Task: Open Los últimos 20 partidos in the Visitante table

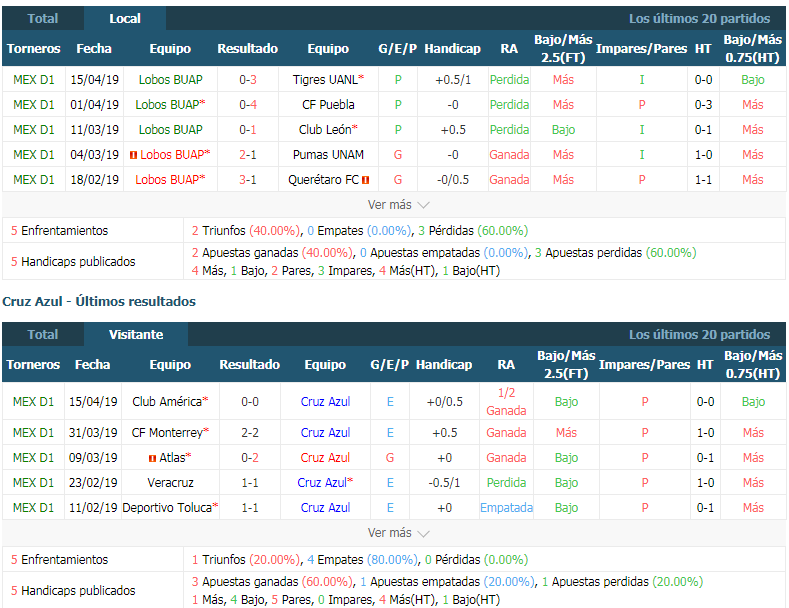Action: point(699,335)
